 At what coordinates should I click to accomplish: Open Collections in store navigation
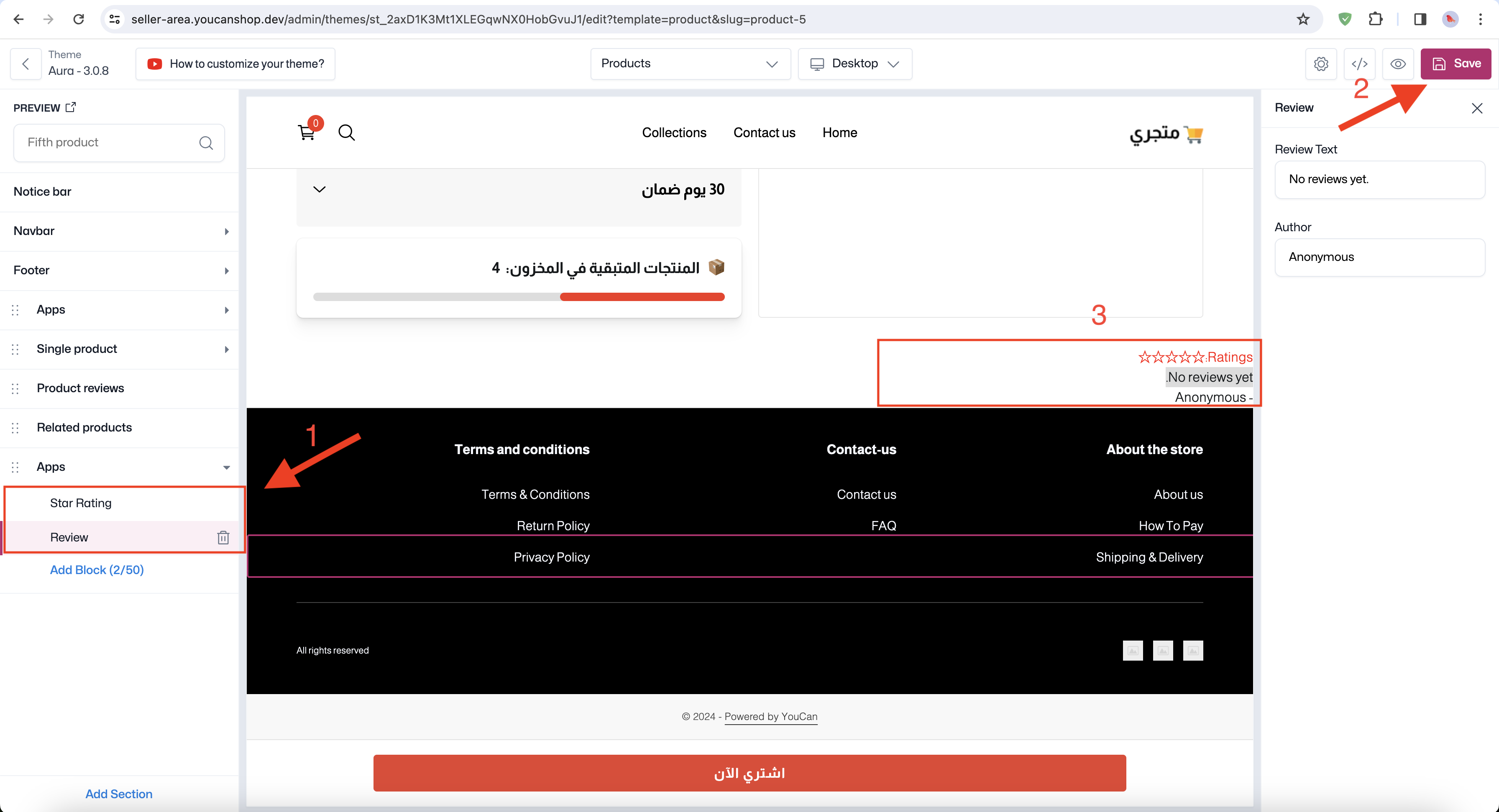click(674, 133)
